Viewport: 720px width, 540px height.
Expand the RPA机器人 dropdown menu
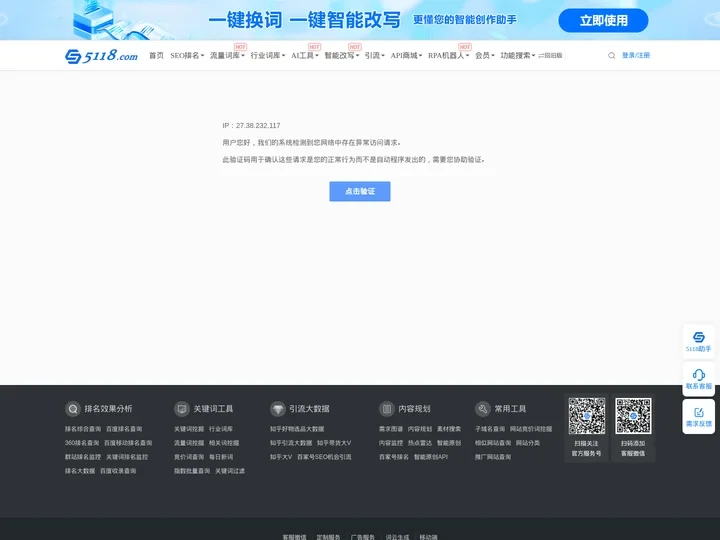click(x=448, y=56)
